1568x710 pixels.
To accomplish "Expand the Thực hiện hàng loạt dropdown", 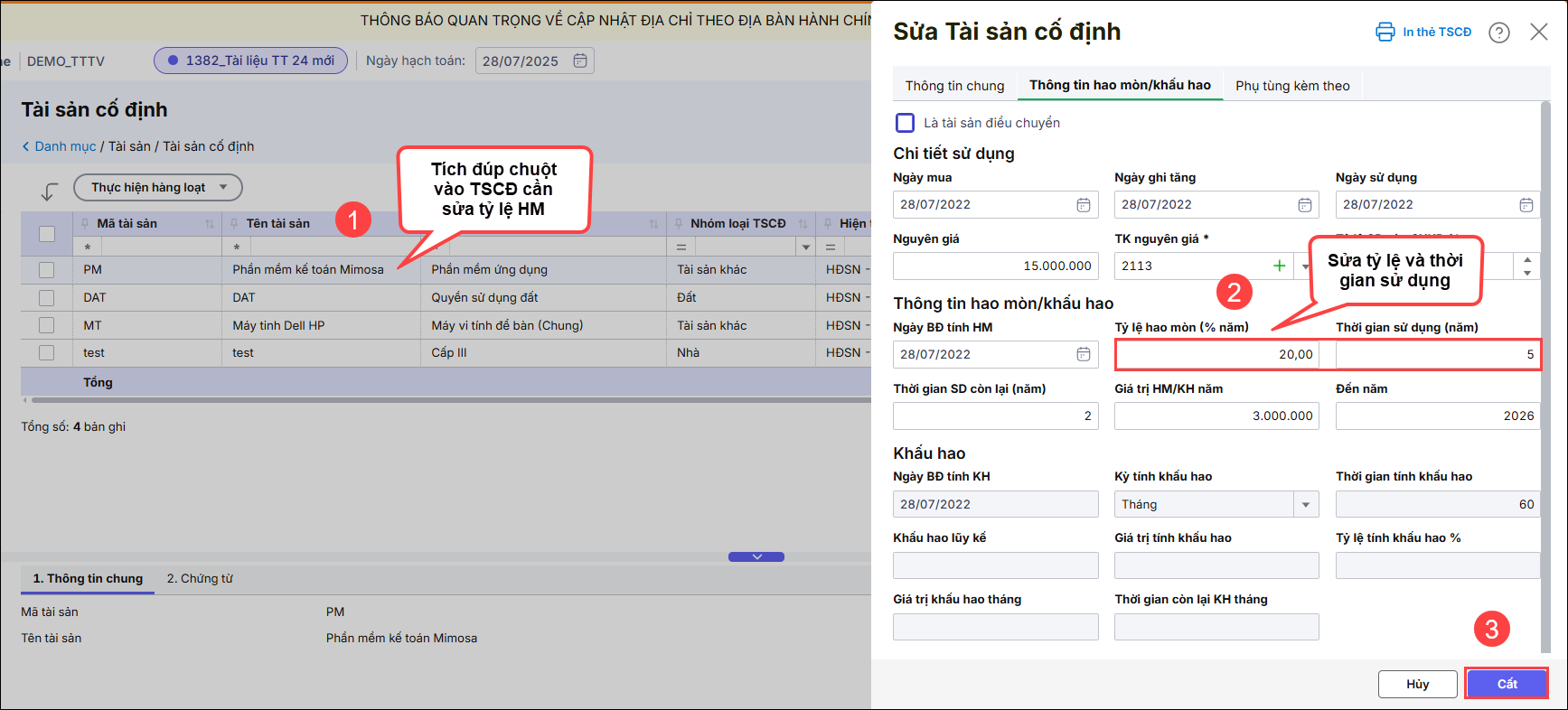I will (157, 187).
